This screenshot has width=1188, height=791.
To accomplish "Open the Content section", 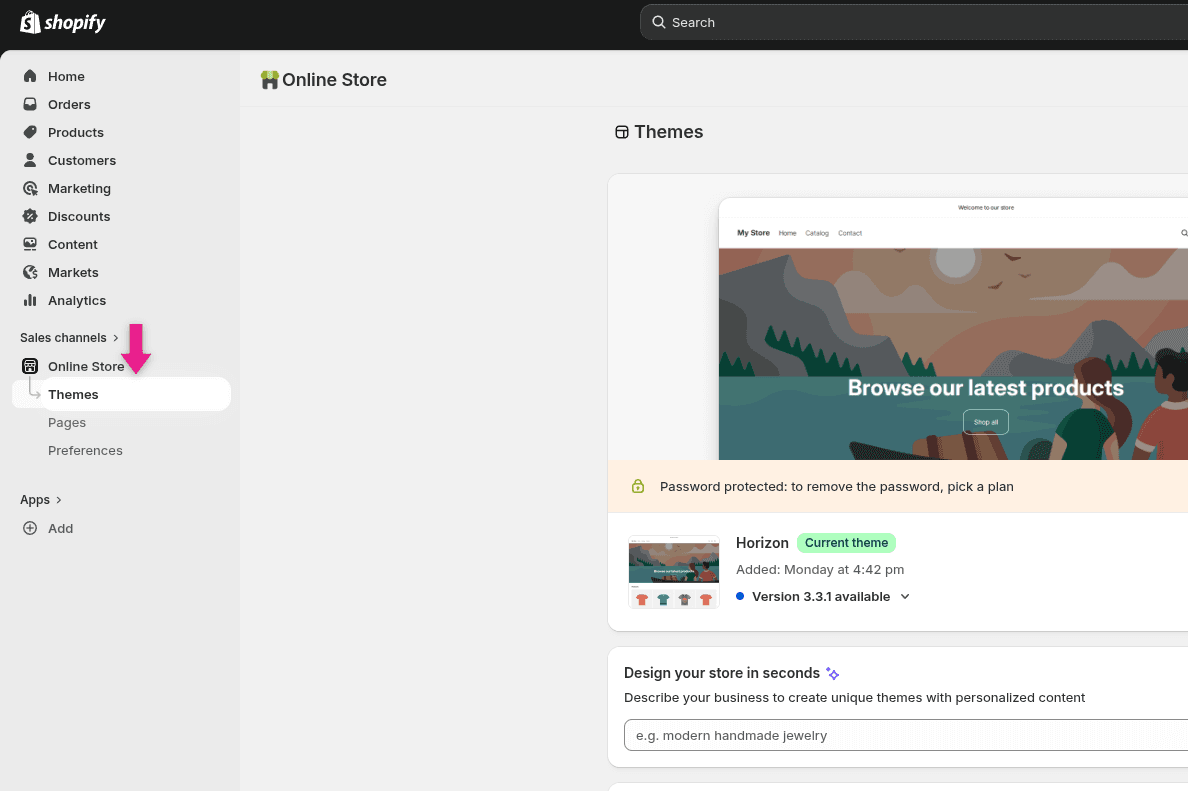I will coord(71,244).
